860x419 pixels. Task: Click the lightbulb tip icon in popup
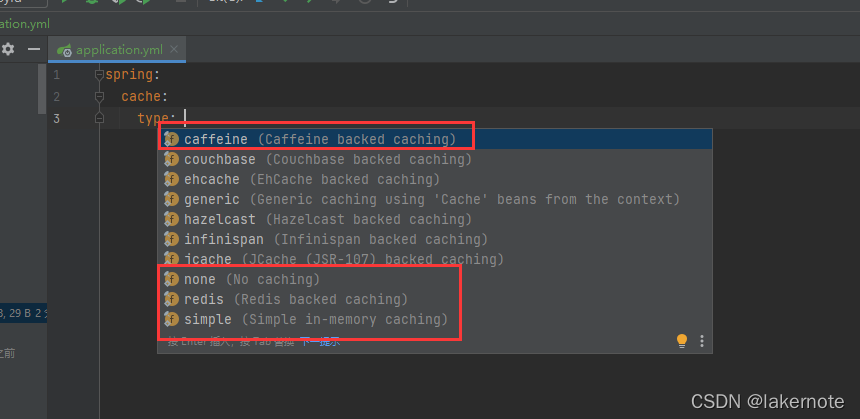coord(682,341)
